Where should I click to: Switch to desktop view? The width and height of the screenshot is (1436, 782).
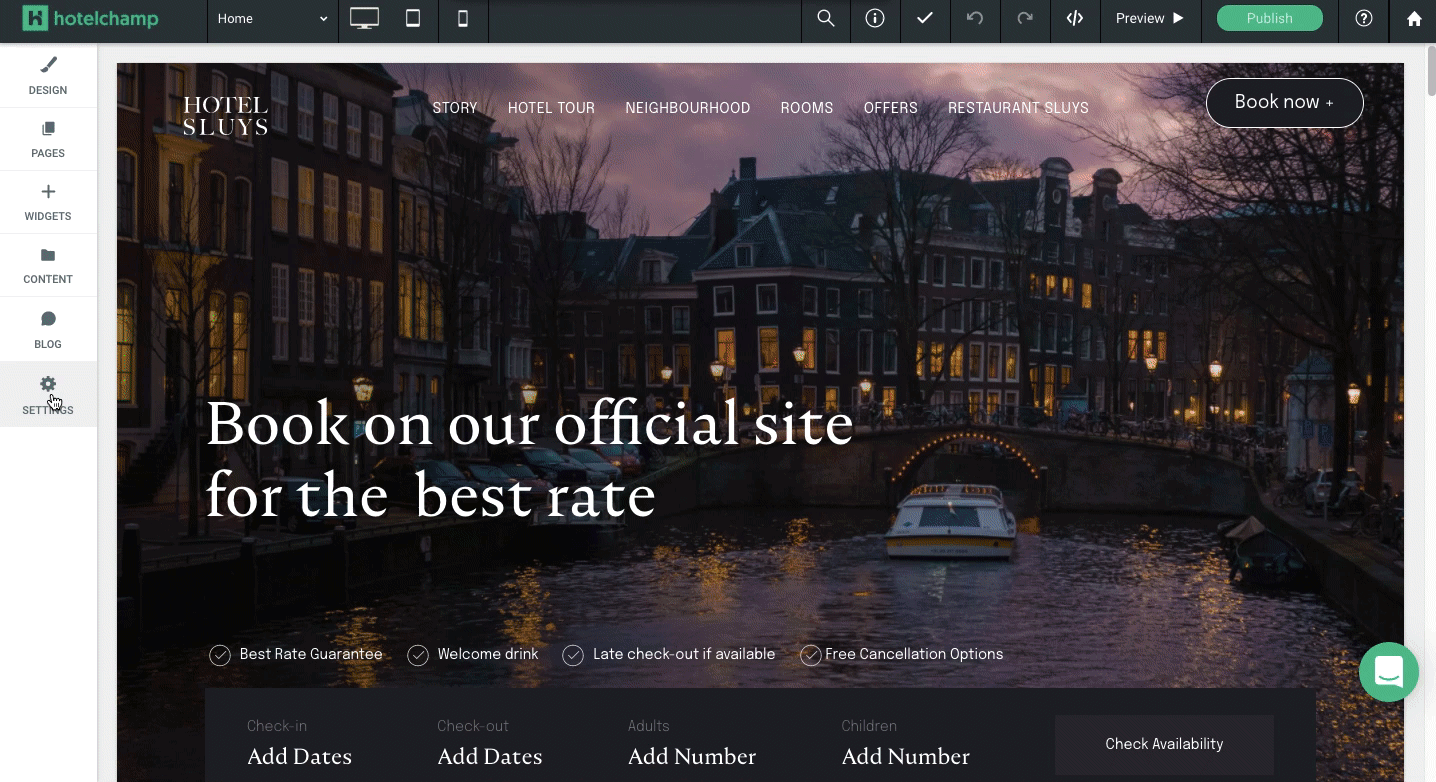click(364, 18)
